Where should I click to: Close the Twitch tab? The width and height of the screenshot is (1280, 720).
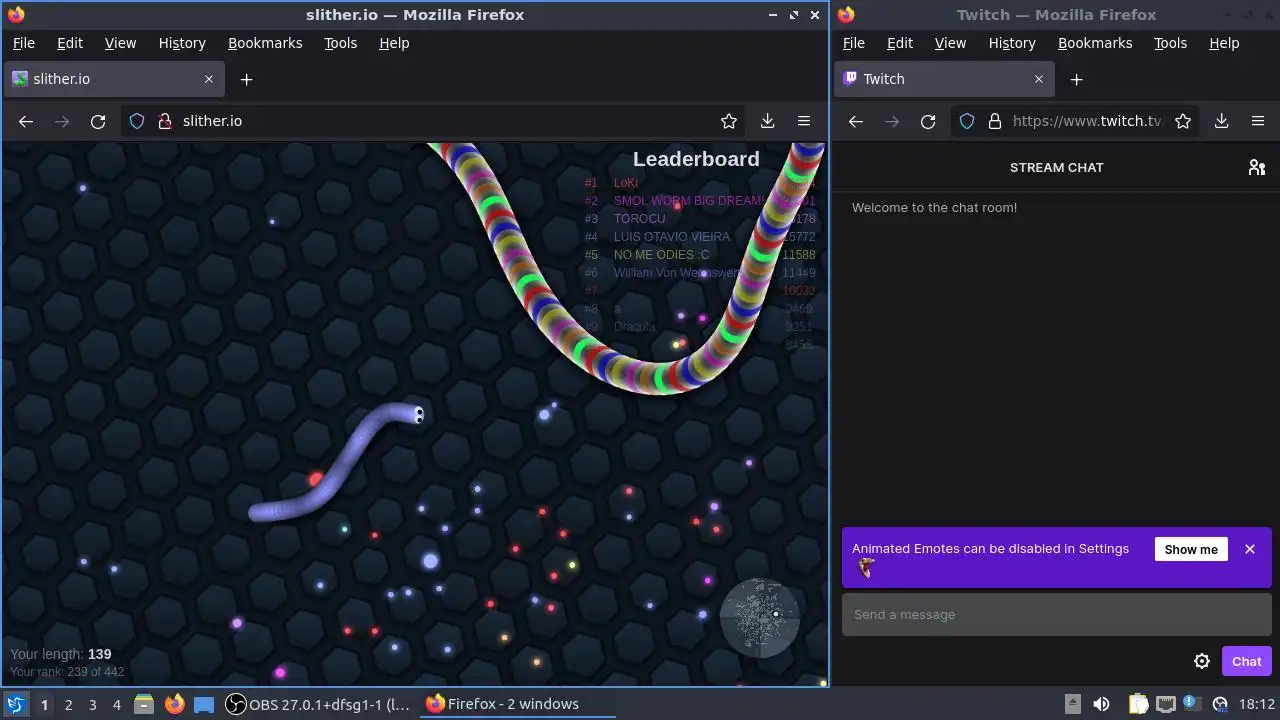[1039, 79]
